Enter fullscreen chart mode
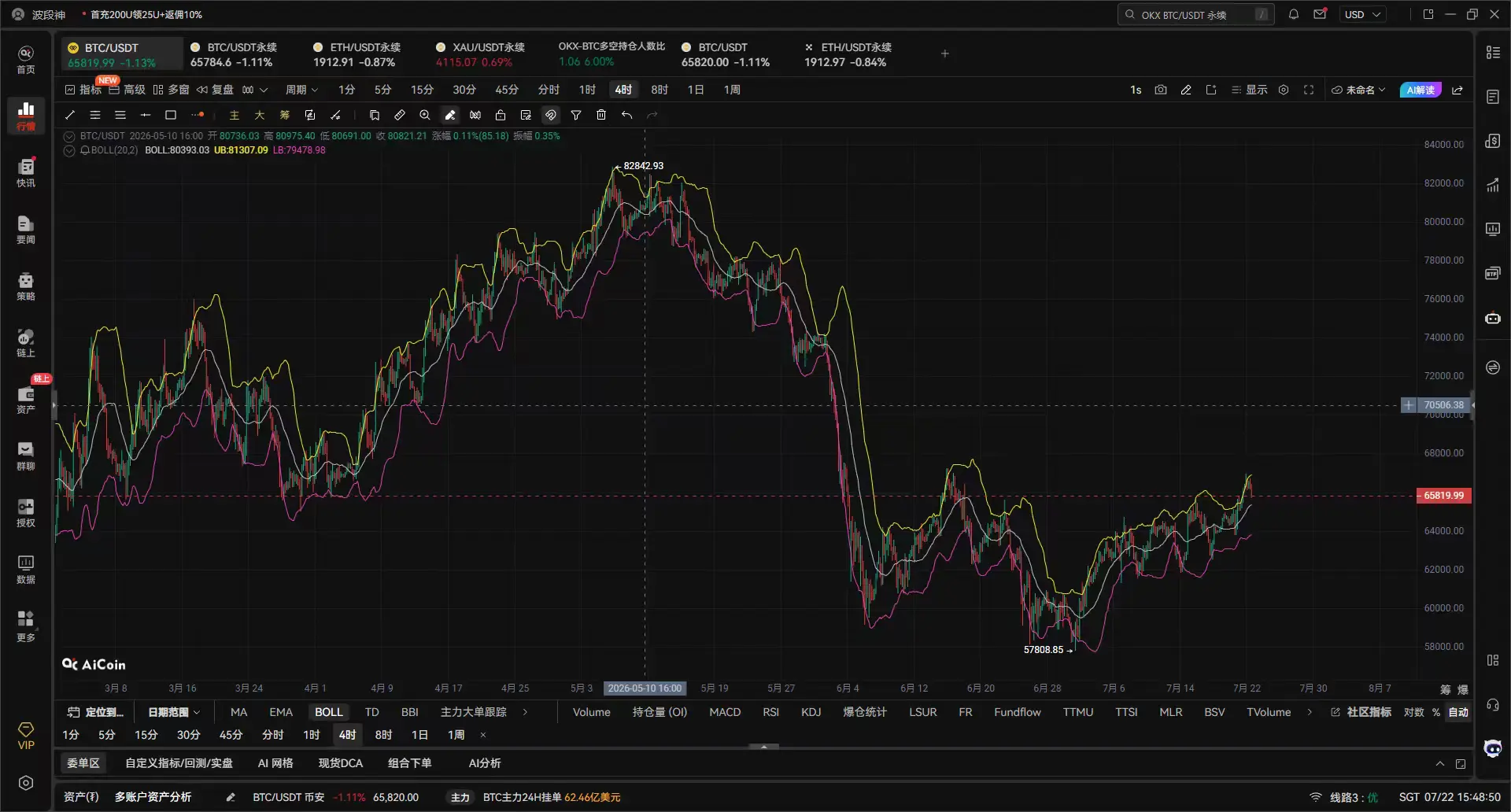 point(1309,90)
